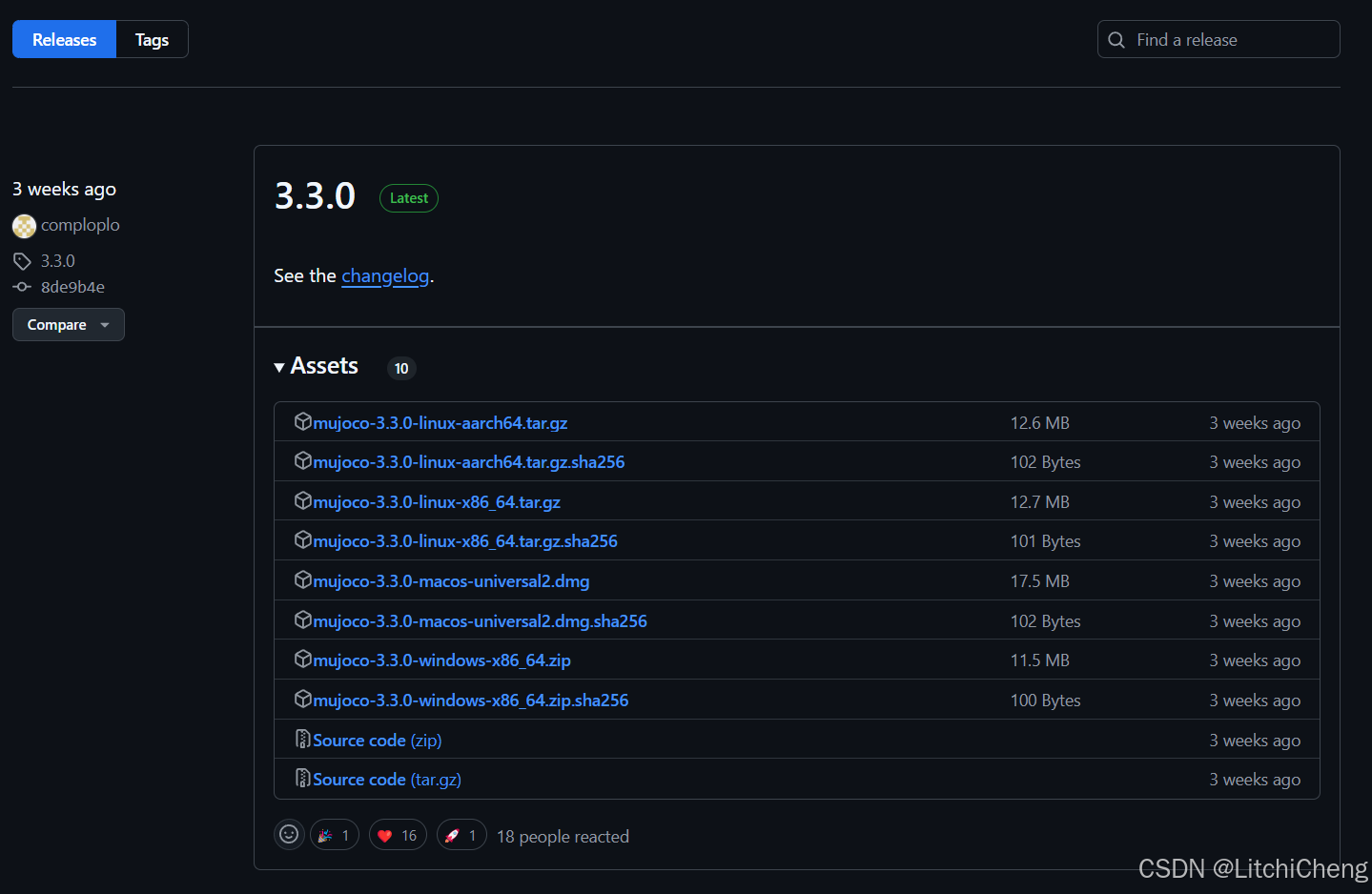1372x894 pixels.
Task: Click the Latest badge
Action: coord(409,198)
